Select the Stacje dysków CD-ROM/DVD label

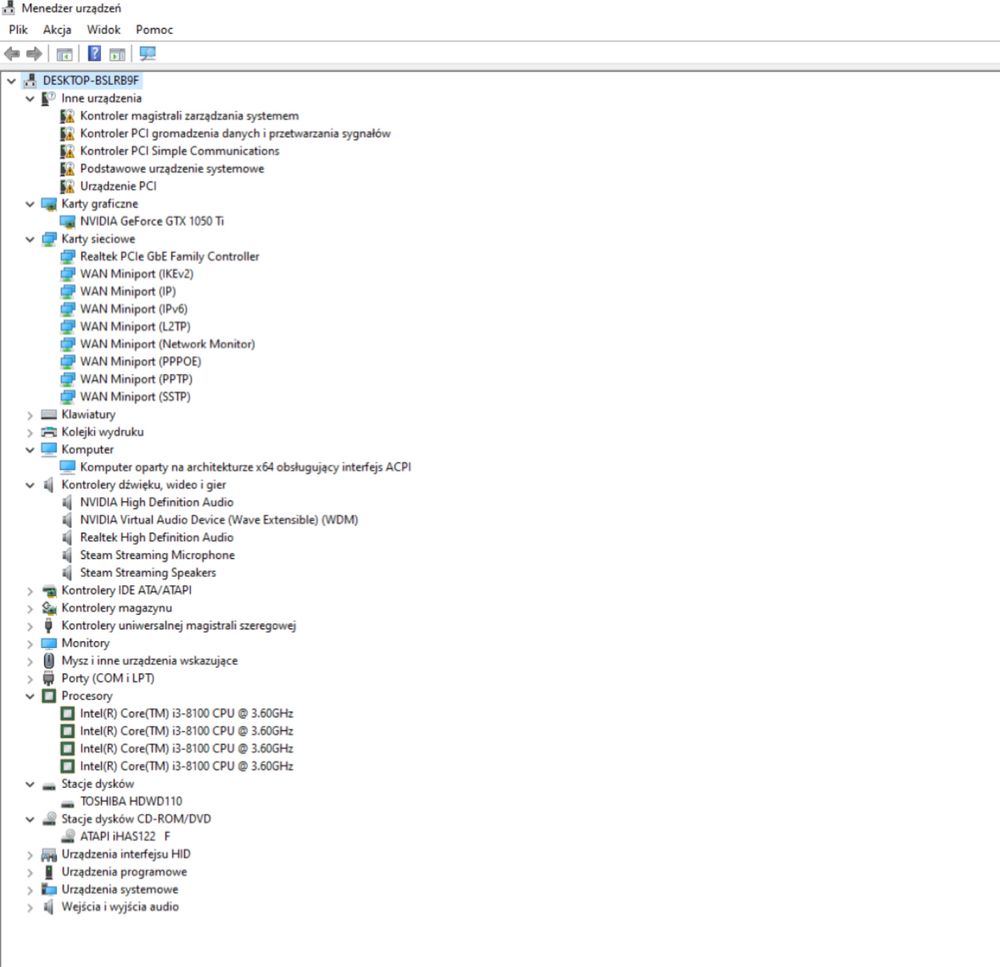click(x=136, y=819)
